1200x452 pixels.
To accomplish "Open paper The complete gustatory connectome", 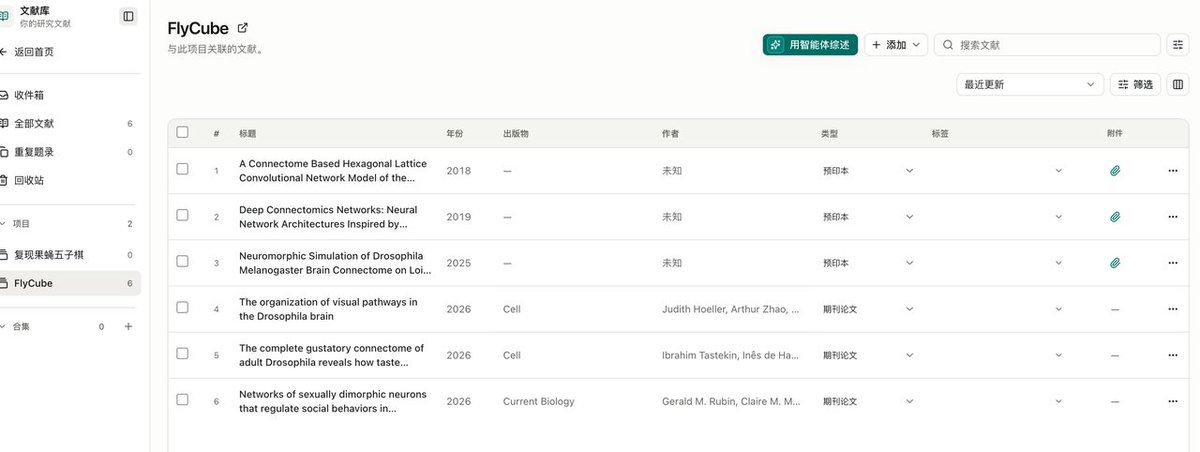I will (331, 355).
